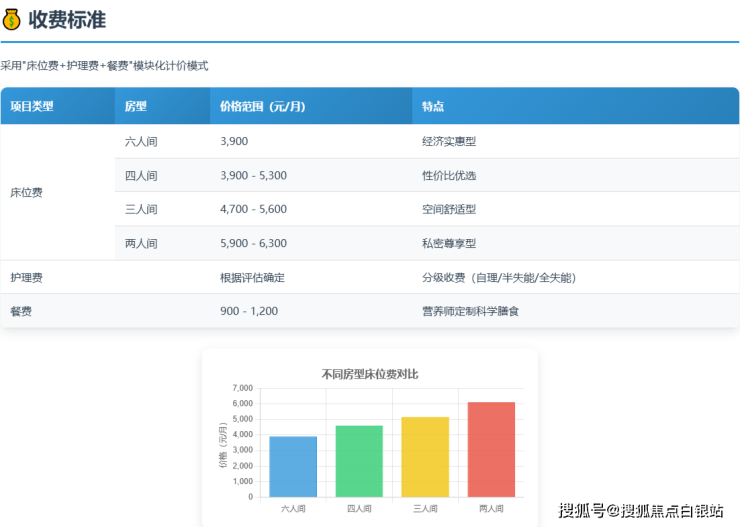Screen dimensions: 740x527
Task: Select the 价格范围（元/月）column header
Action: tap(262, 106)
